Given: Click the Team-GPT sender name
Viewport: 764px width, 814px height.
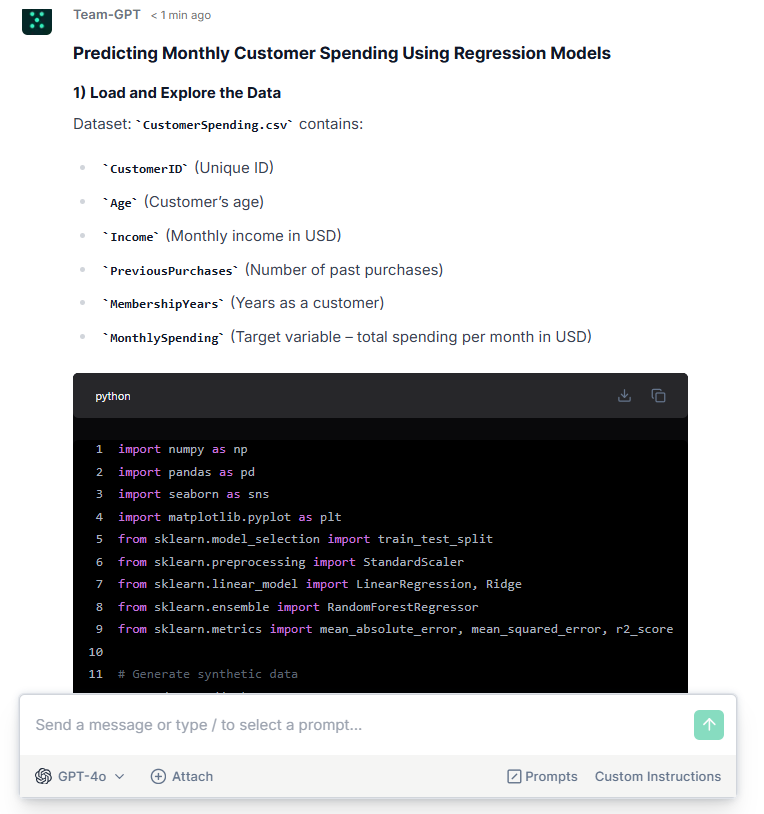Looking at the screenshot, I should tap(107, 15).
